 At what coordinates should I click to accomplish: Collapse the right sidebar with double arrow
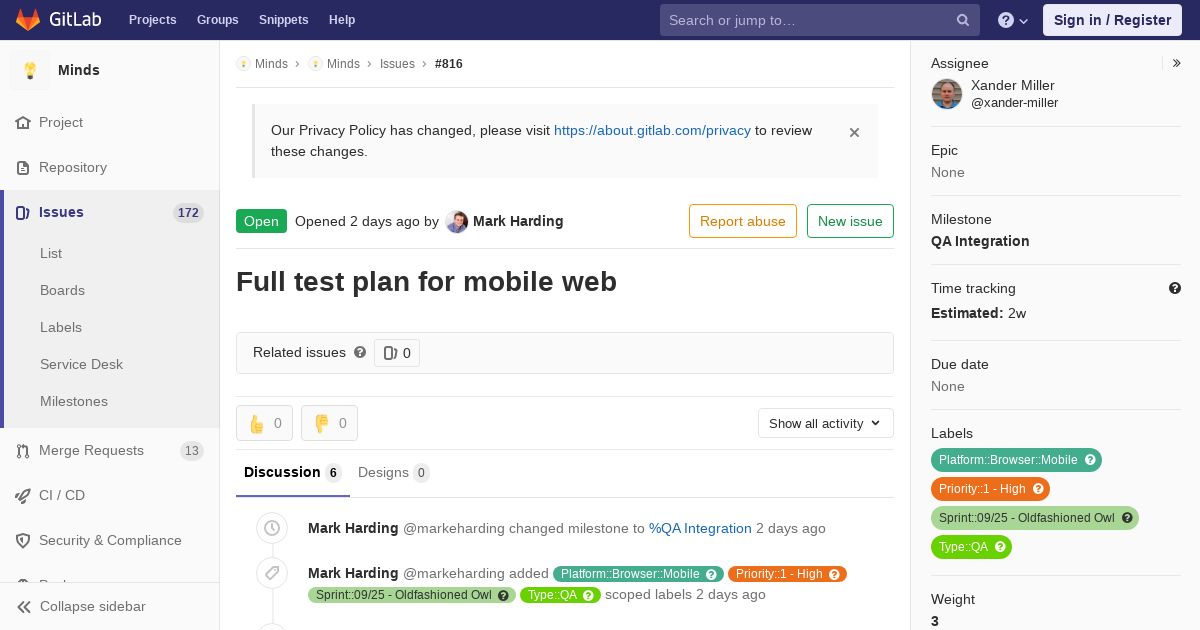pyautogui.click(x=1177, y=63)
